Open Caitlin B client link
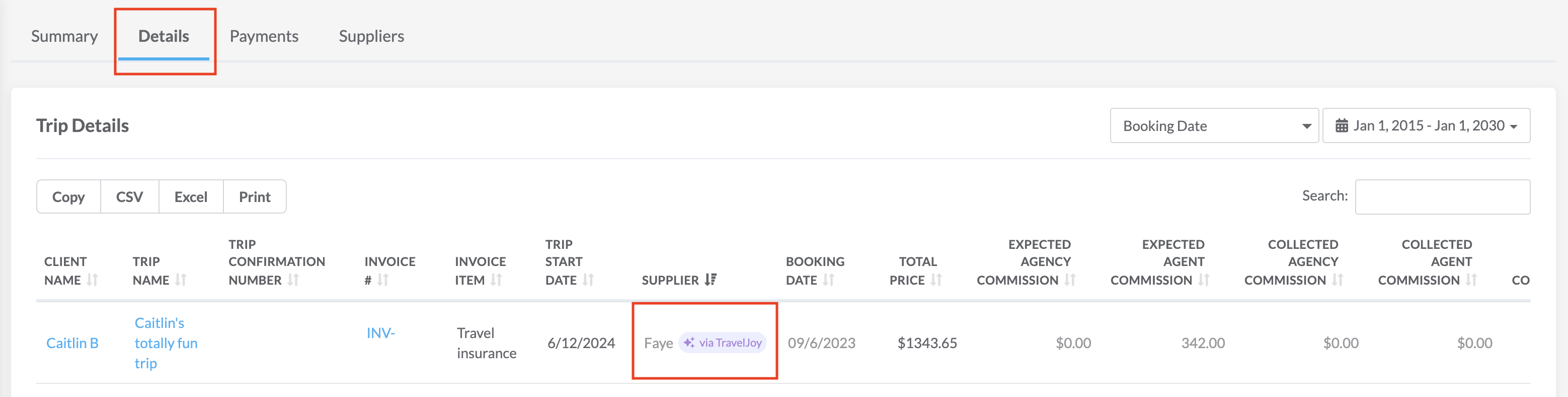The width and height of the screenshot is (1568, 397). (72, 343)
